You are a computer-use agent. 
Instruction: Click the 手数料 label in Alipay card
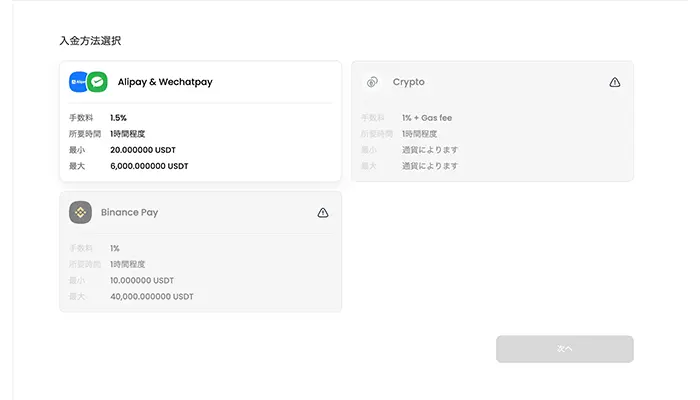pos(81,118)
